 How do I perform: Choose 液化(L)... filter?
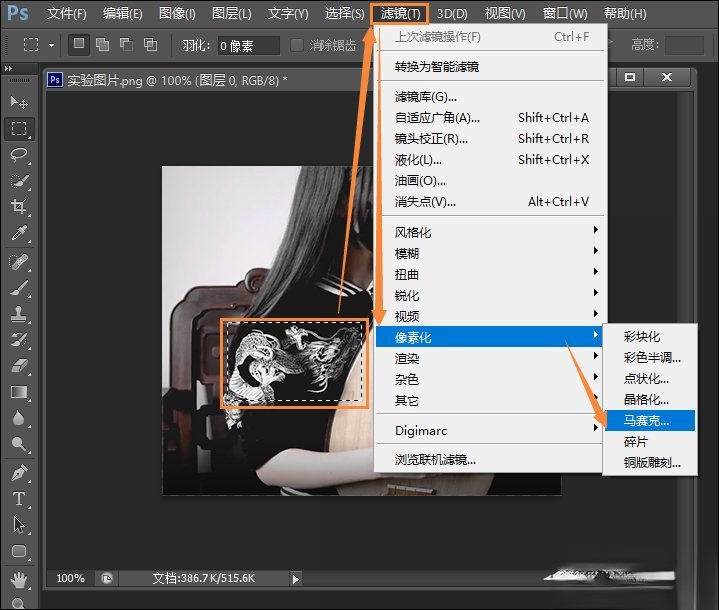coord(490,160)
